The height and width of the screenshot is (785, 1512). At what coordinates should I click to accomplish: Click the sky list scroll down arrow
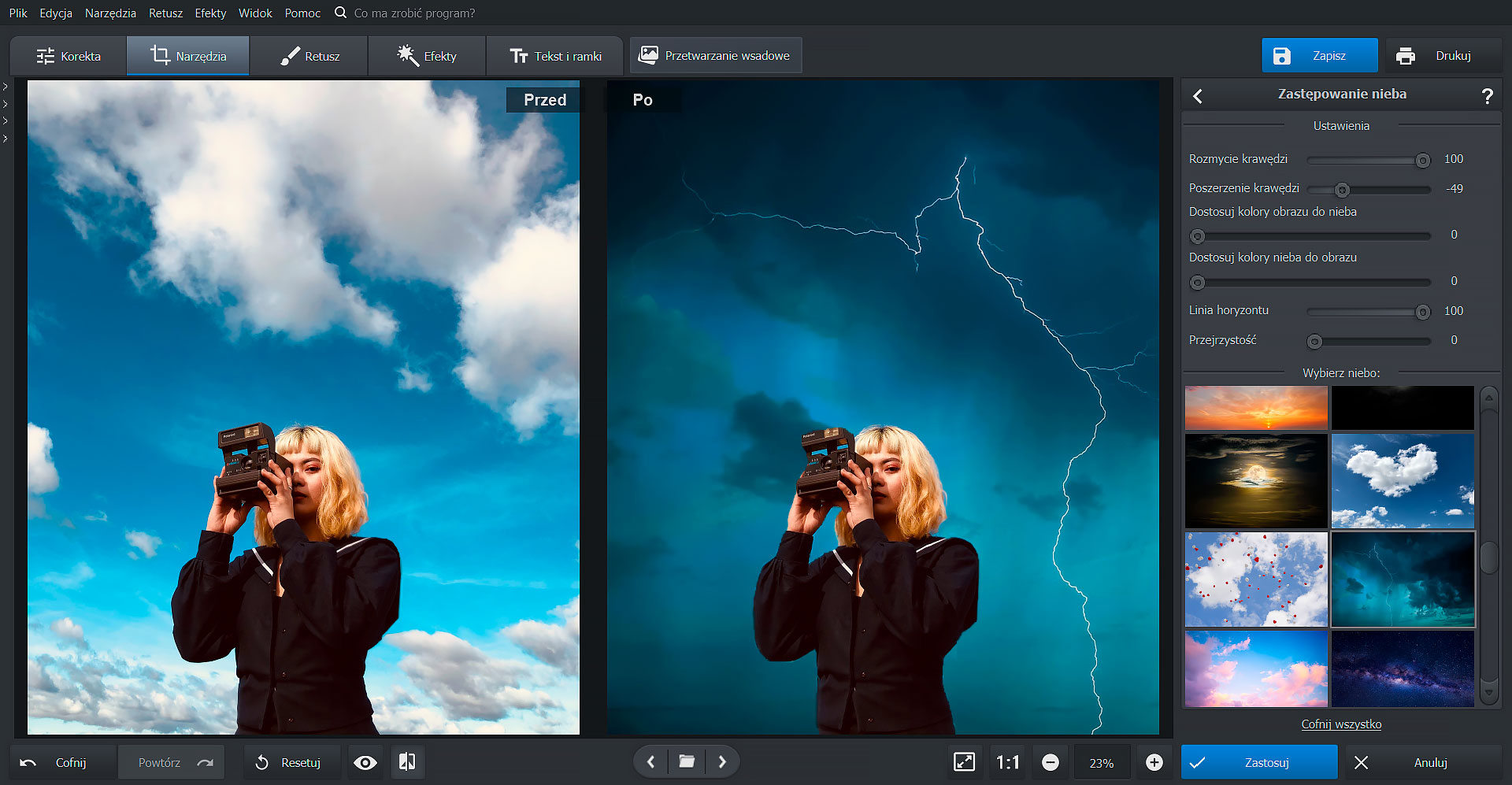coord(1488,693)
